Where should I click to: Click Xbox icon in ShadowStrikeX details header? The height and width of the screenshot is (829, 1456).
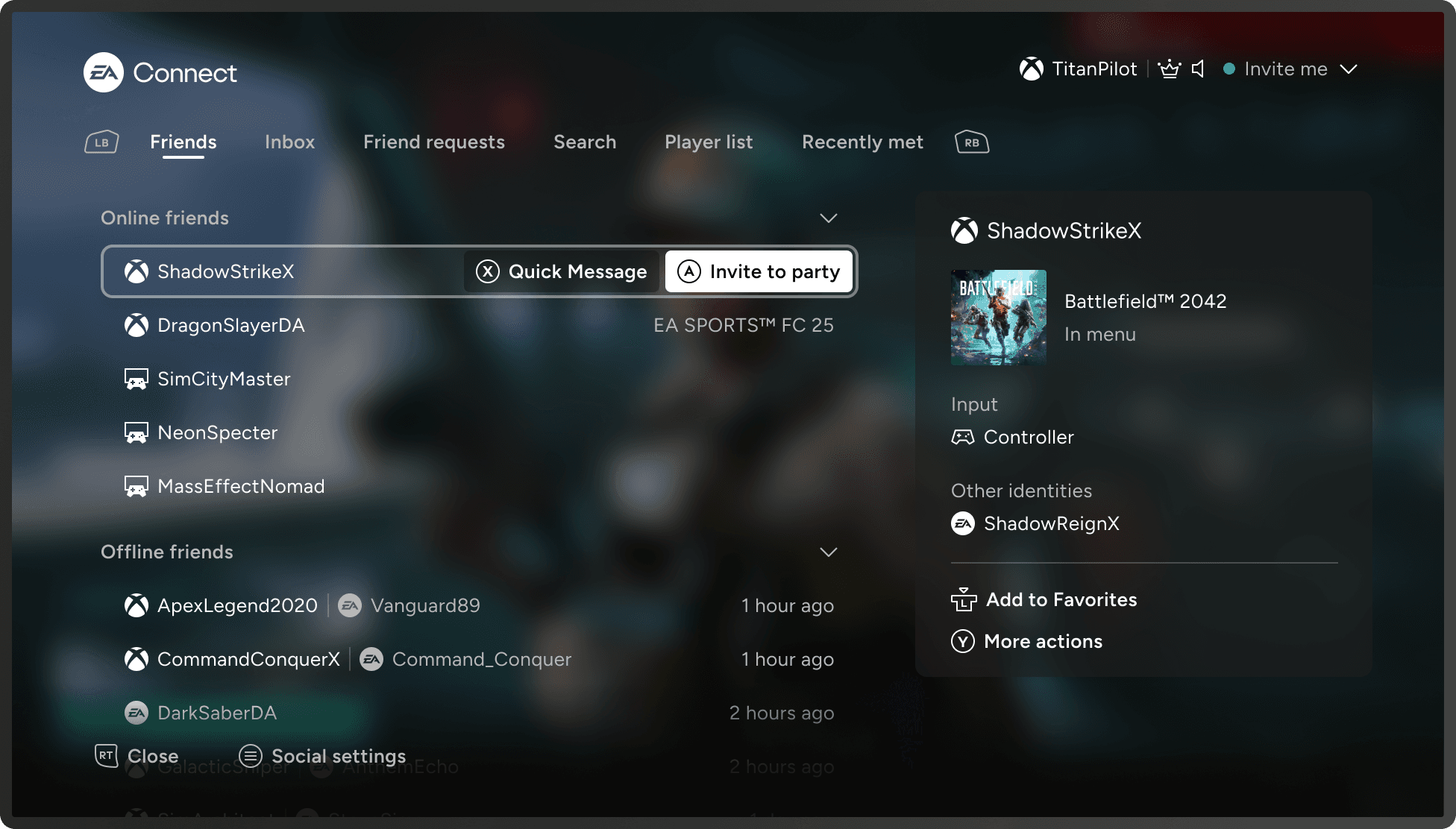964,230
